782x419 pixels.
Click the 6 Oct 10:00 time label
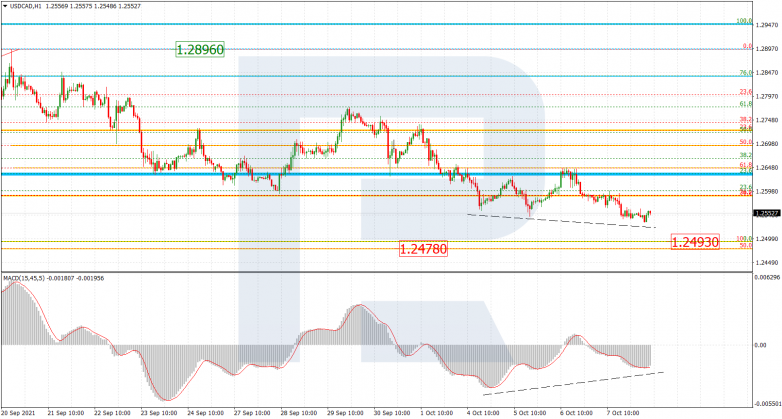577,414
